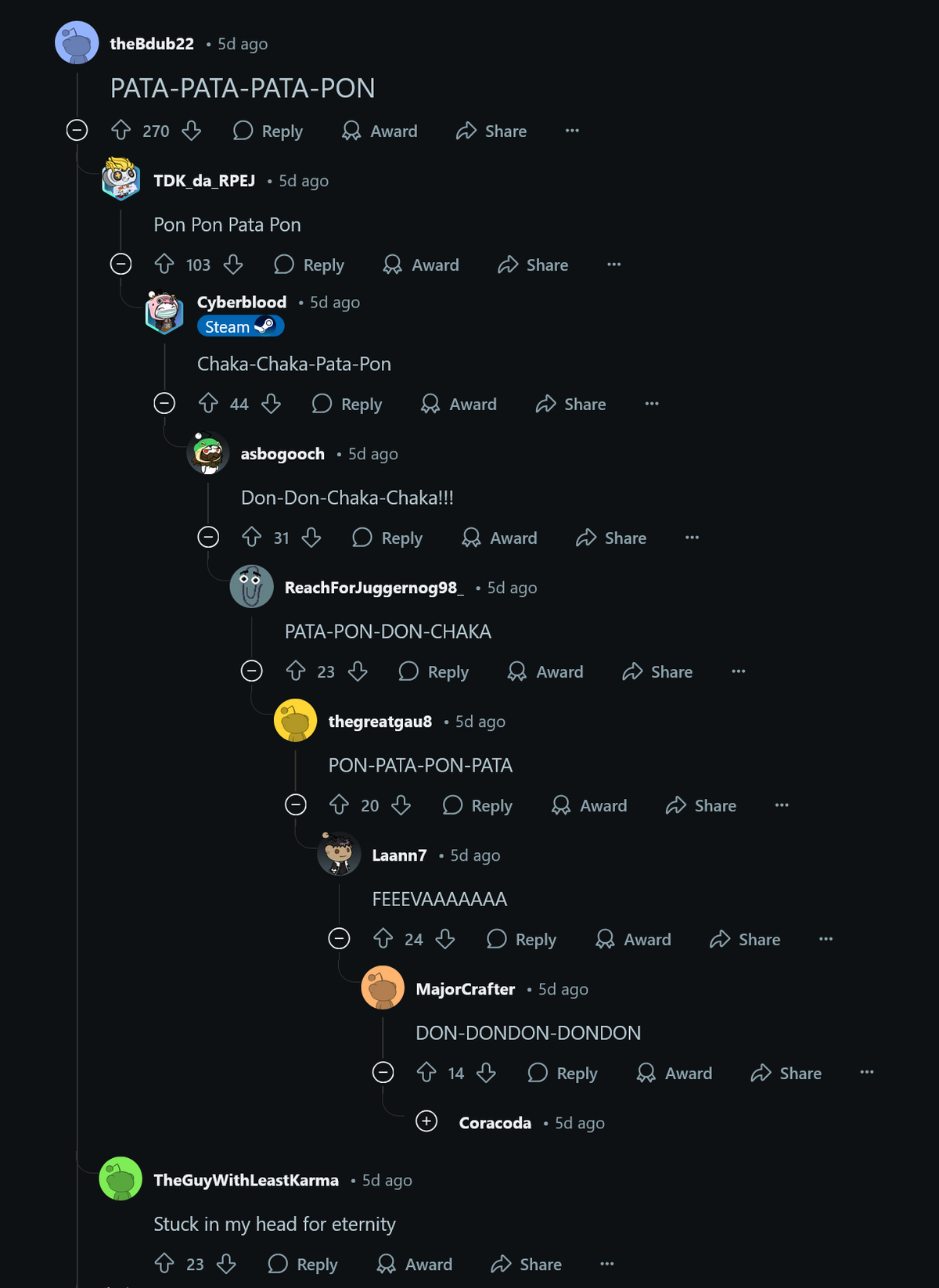Open more options for theBdub22's comment
939x1288 pixels.
pyautogui.click(x=572, y=131)
